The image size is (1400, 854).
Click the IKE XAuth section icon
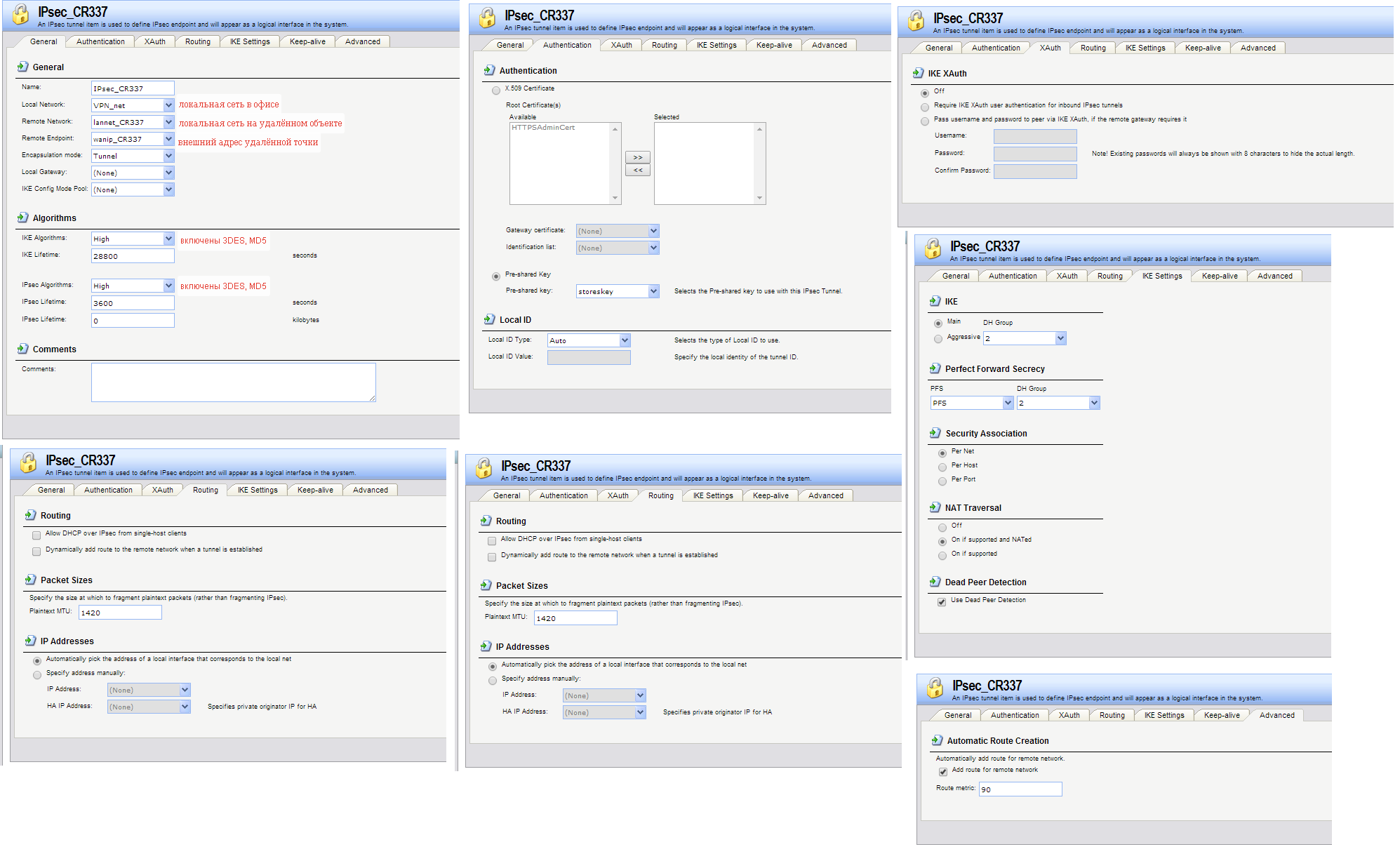pos(918,73)
